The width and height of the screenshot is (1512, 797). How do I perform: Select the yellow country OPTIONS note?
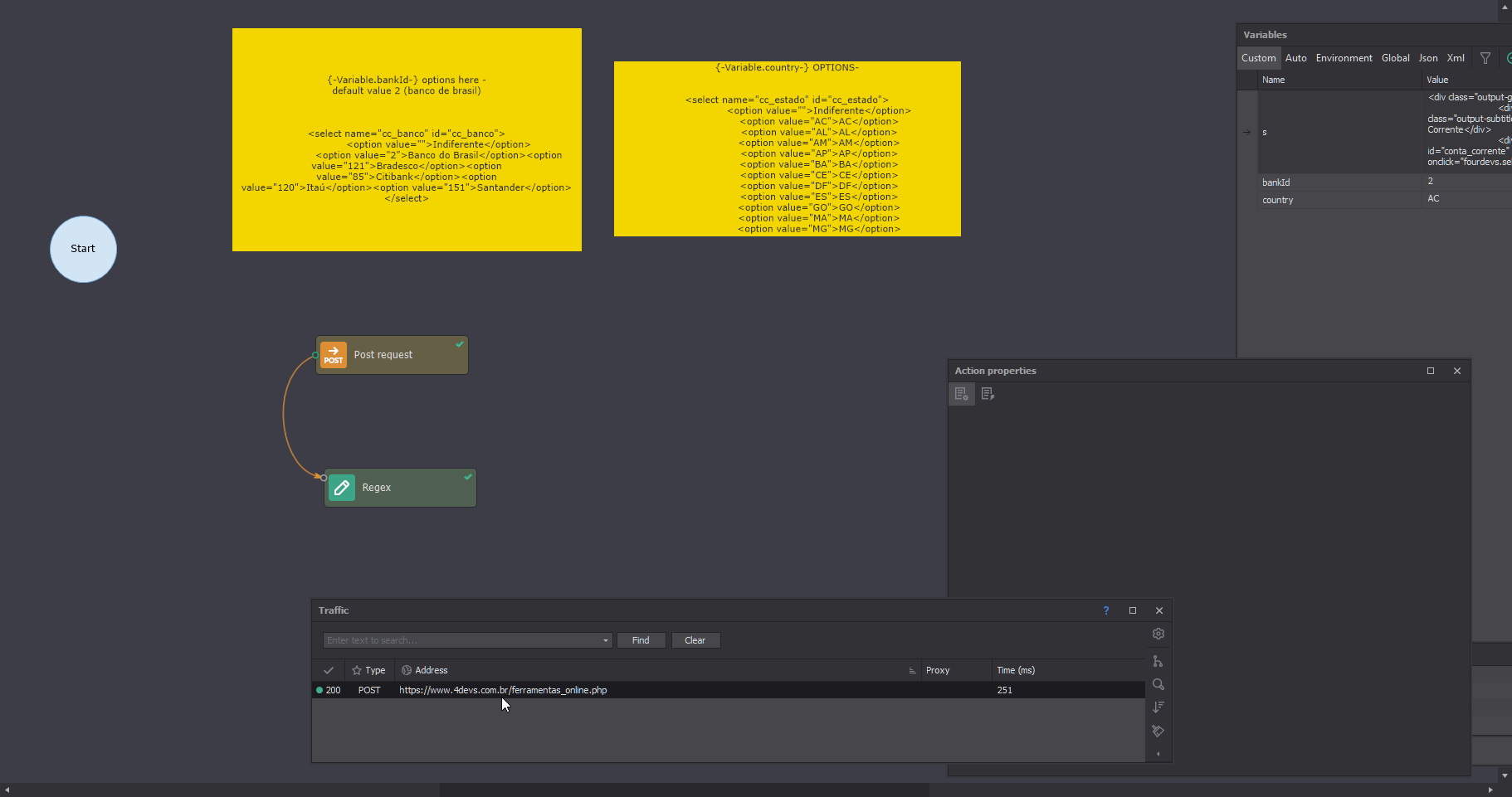pos(788,148)
